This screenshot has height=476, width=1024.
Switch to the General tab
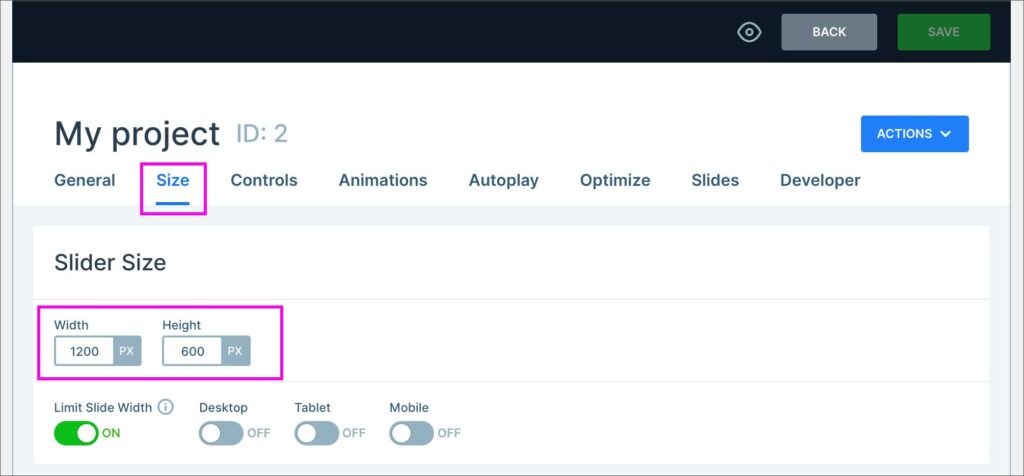tap(84, 181)
